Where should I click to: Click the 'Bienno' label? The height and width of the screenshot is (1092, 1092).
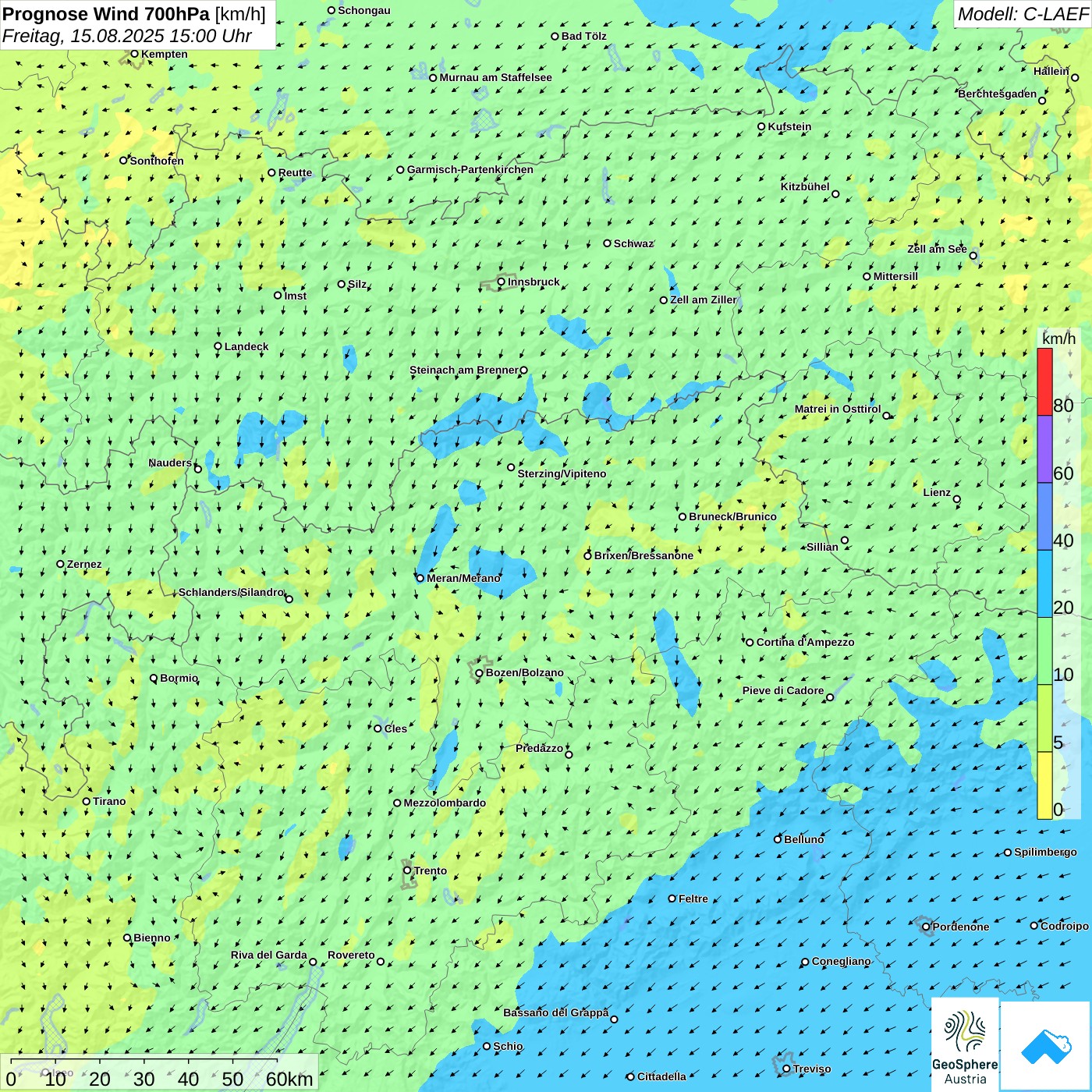coord(152,938)
